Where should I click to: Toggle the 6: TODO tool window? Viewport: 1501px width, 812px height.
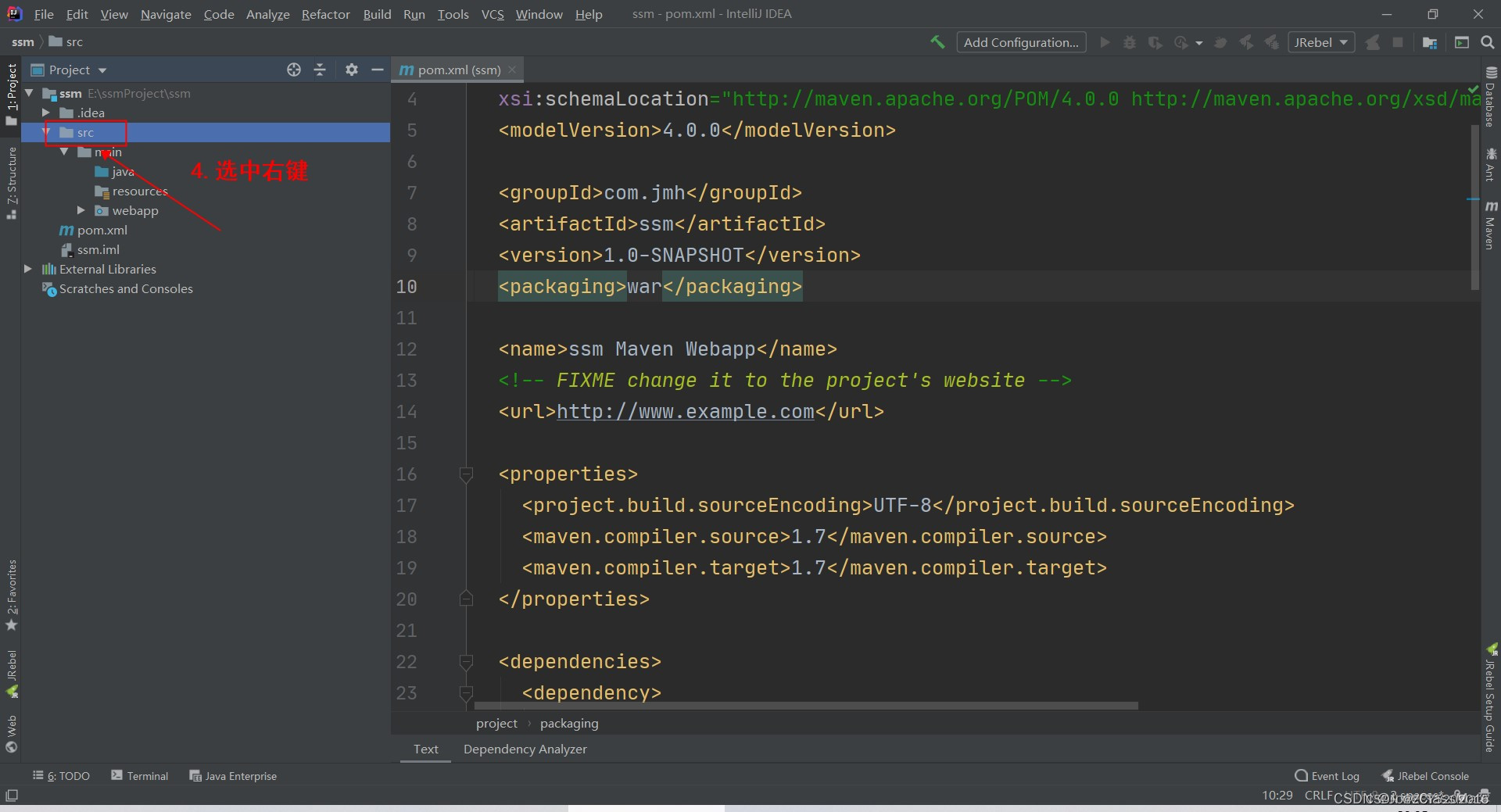point(61,776)
